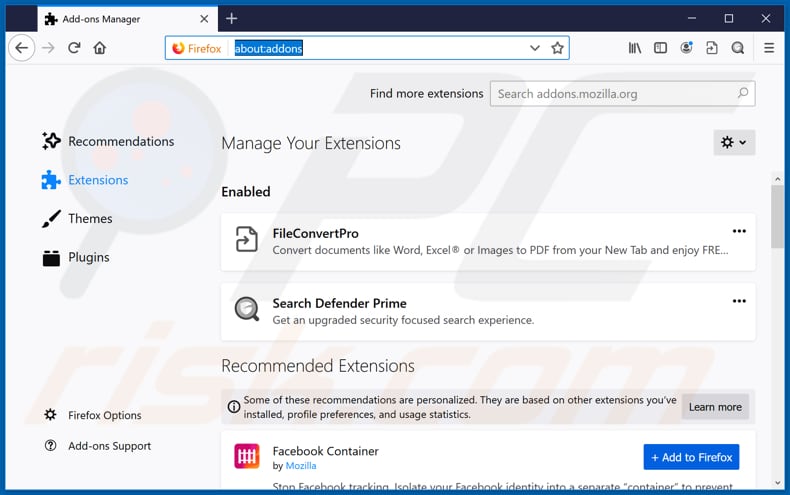The height and width of the screenshot is (495, 790).
Task: Expand the address bar history dropdown arrow
Action: (535, 48)
